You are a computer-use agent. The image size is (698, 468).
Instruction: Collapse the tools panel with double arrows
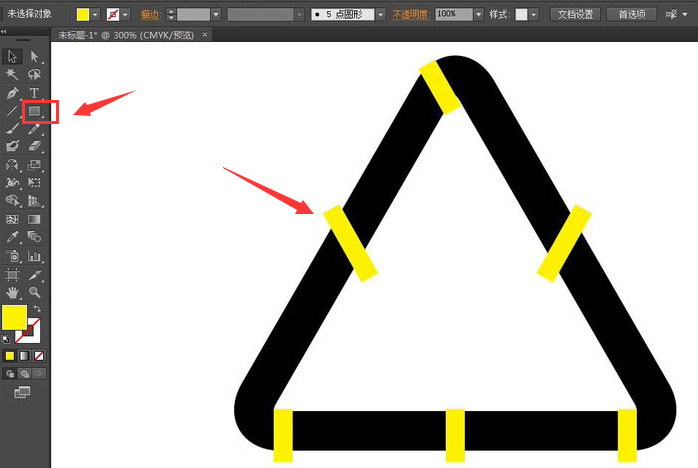pos(4,32)
